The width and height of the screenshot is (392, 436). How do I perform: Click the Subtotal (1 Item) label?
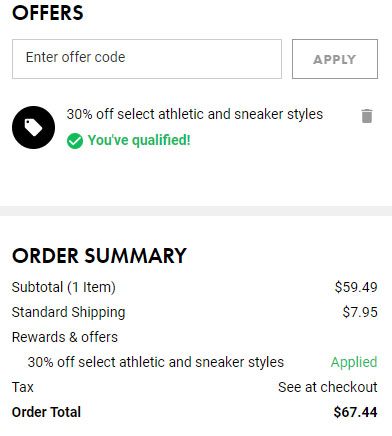pyautogui.click(x=64, y=287)
